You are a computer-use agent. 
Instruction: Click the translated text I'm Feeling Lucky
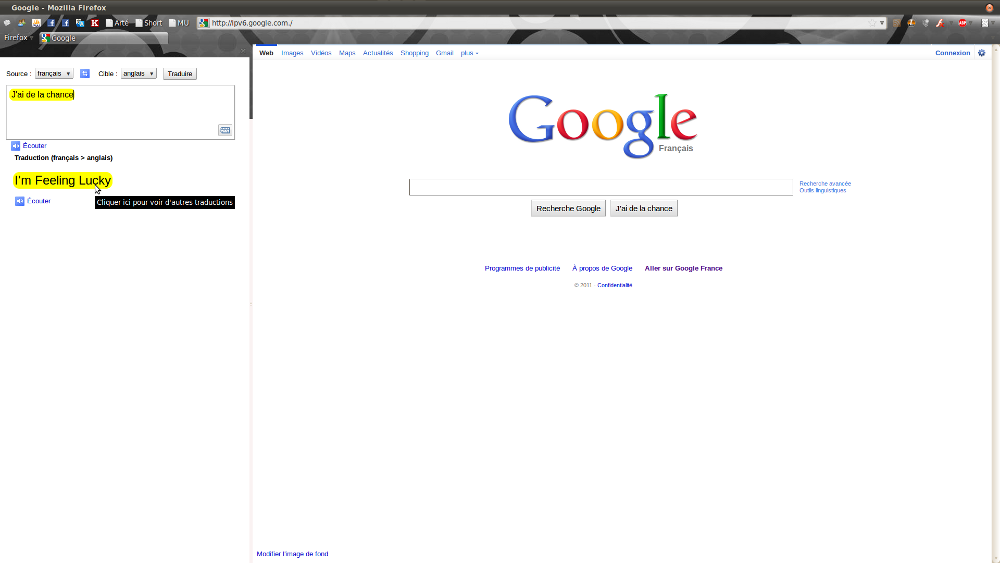pos(62,180)
